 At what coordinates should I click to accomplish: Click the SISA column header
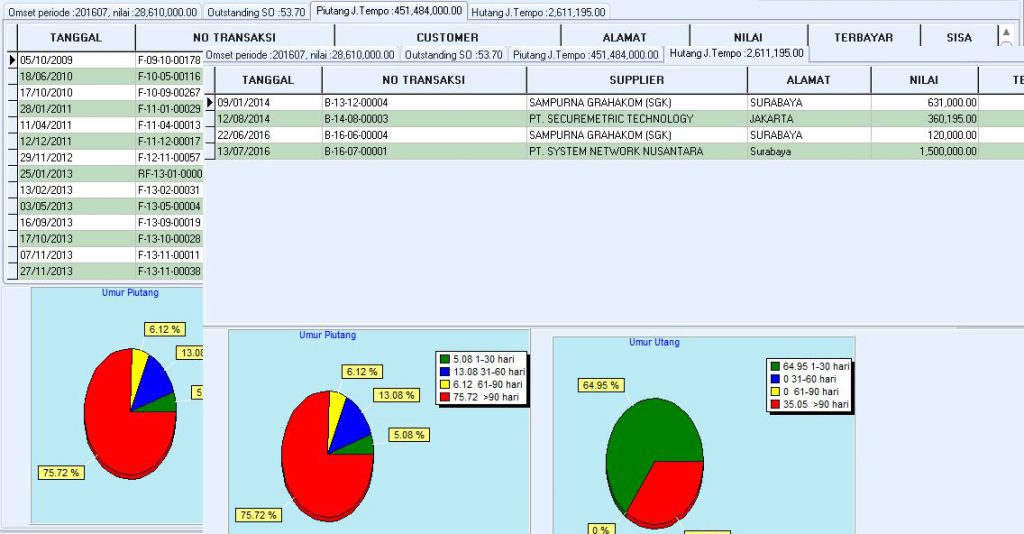pos(958,37)
